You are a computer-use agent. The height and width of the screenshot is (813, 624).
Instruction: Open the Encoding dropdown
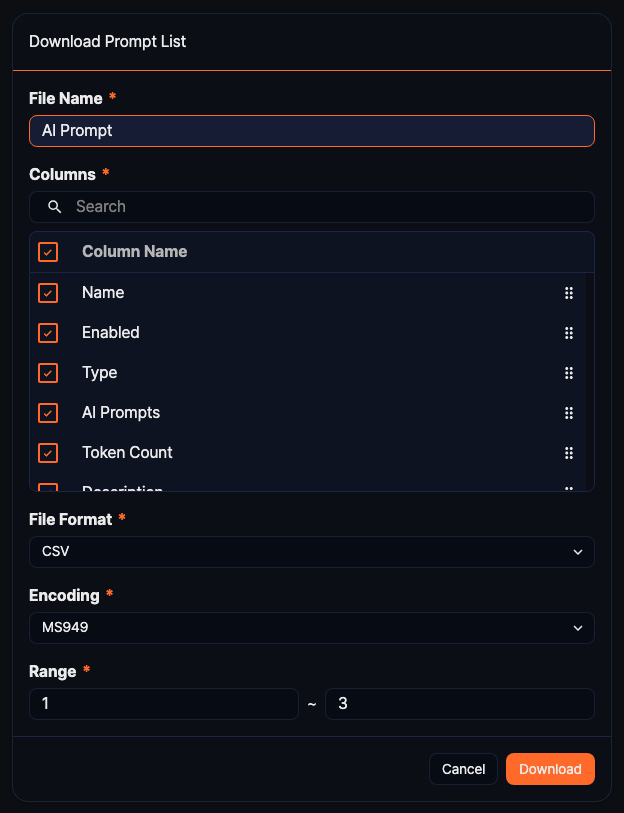click(311, 627)
